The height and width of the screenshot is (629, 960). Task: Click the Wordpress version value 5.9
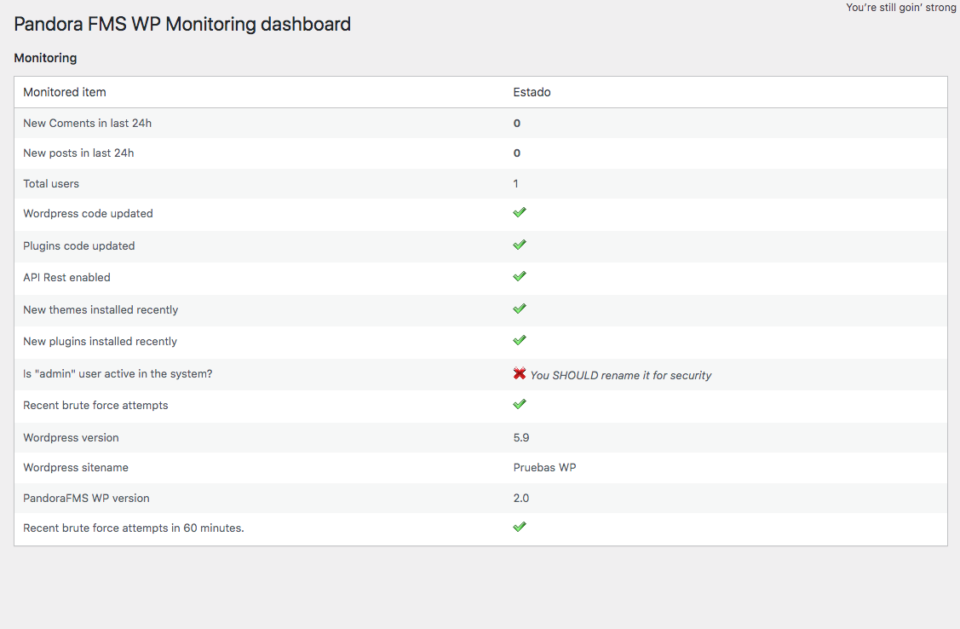coord(521,438)
